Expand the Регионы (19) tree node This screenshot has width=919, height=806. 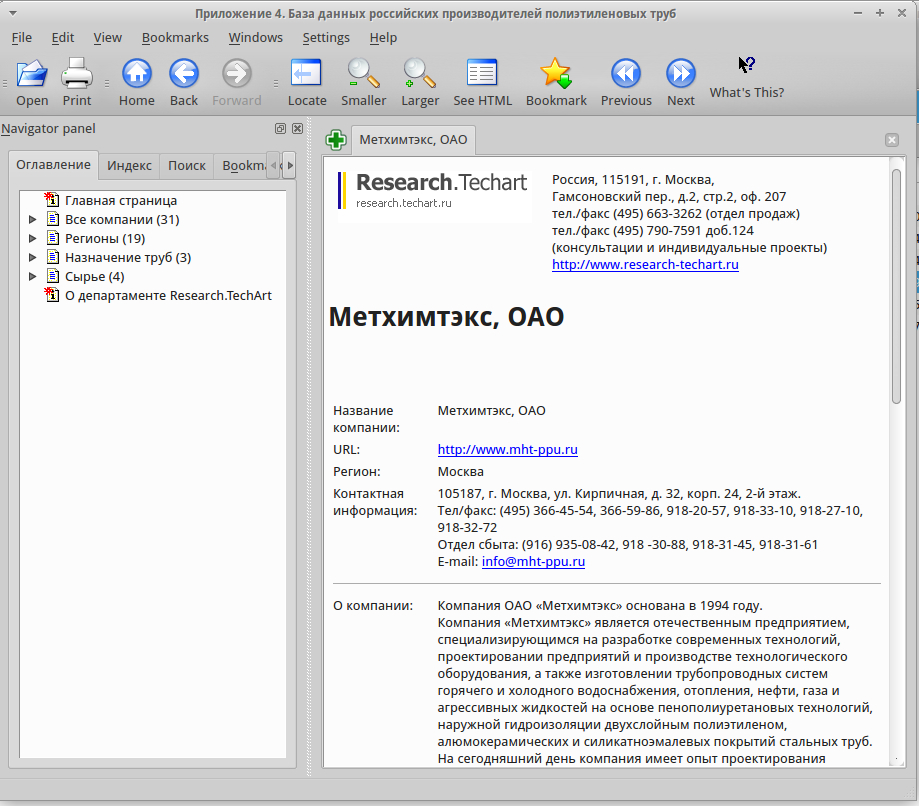click(x=33, y=239)
